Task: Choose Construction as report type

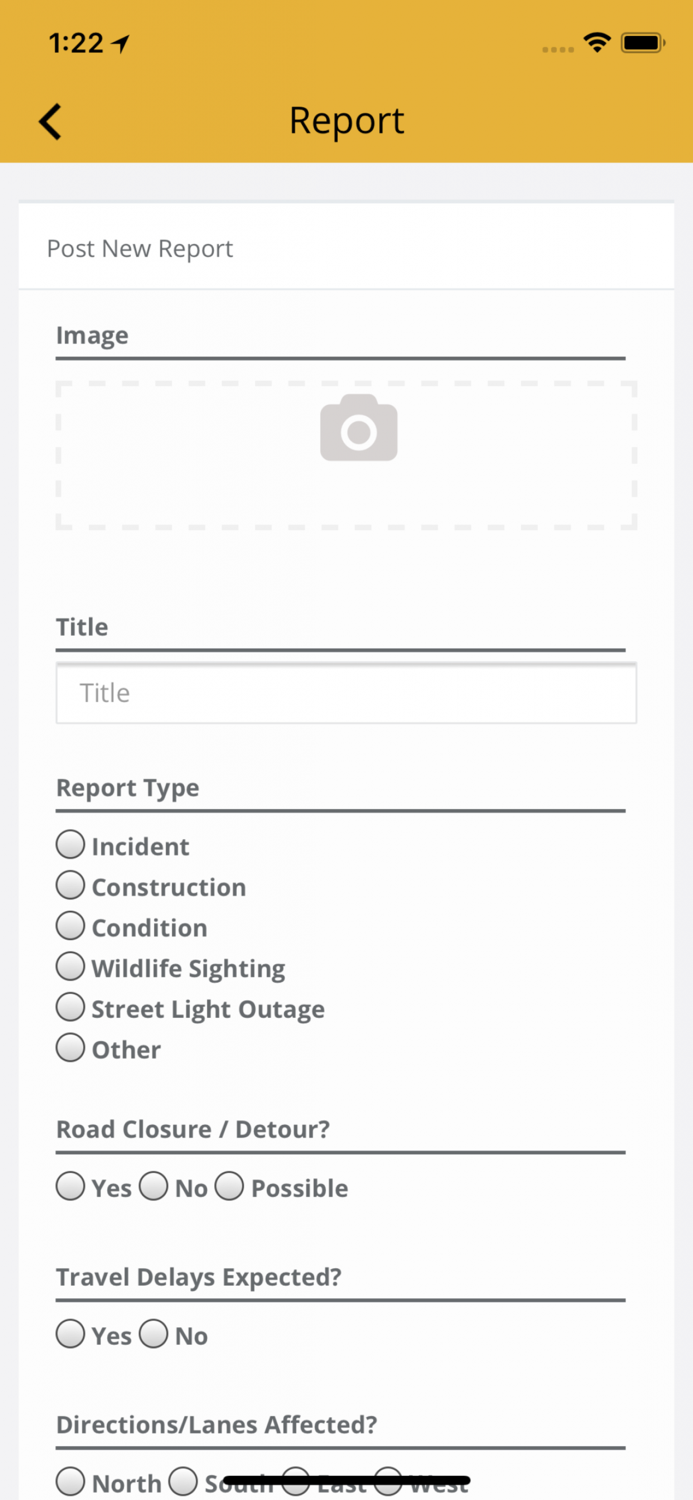Action: [70, 886]
